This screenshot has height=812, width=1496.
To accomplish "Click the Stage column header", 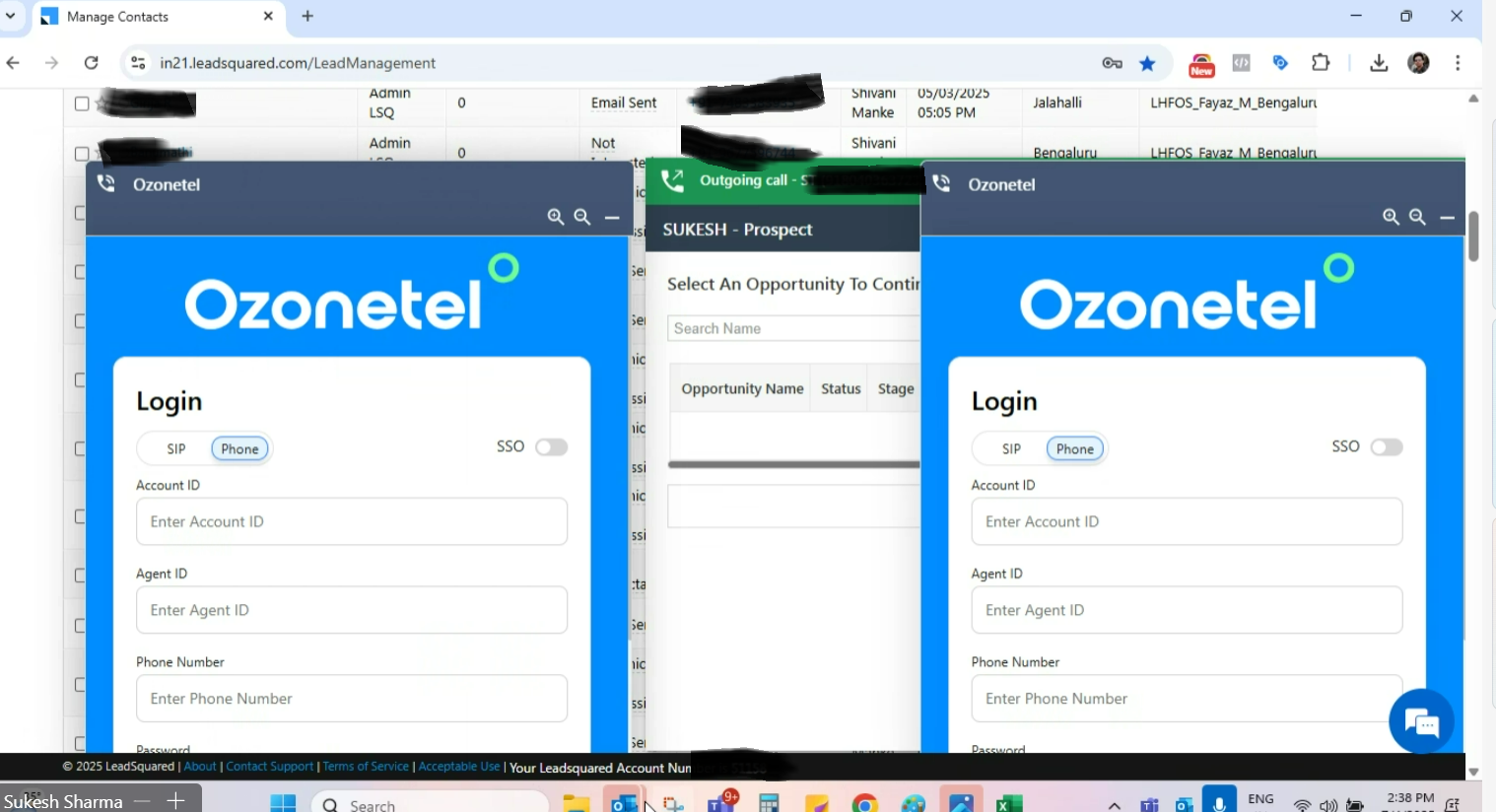I will tap(896, 389).
